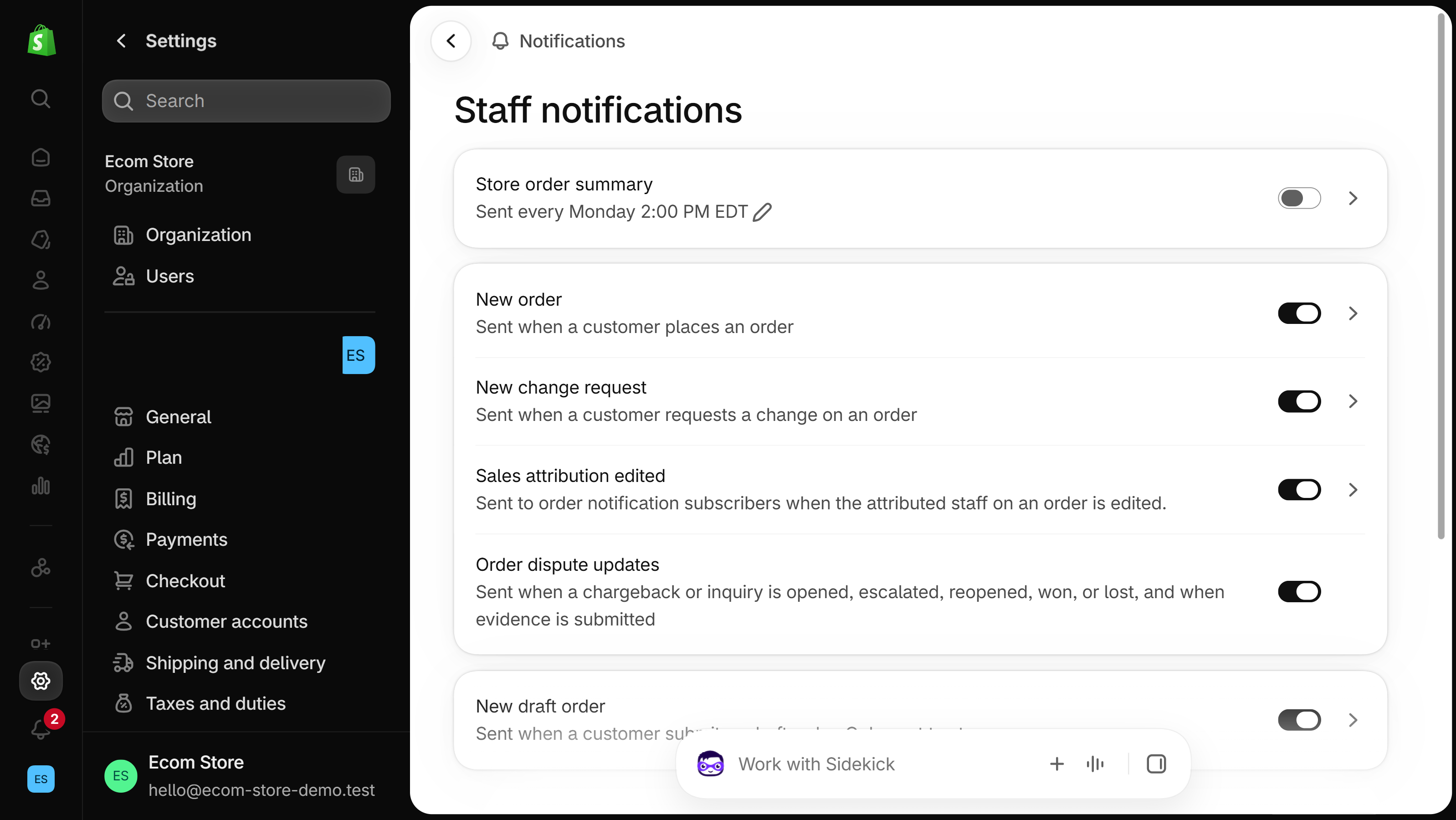
Task: Open Organization settings menu item
Action: (240, 235)
